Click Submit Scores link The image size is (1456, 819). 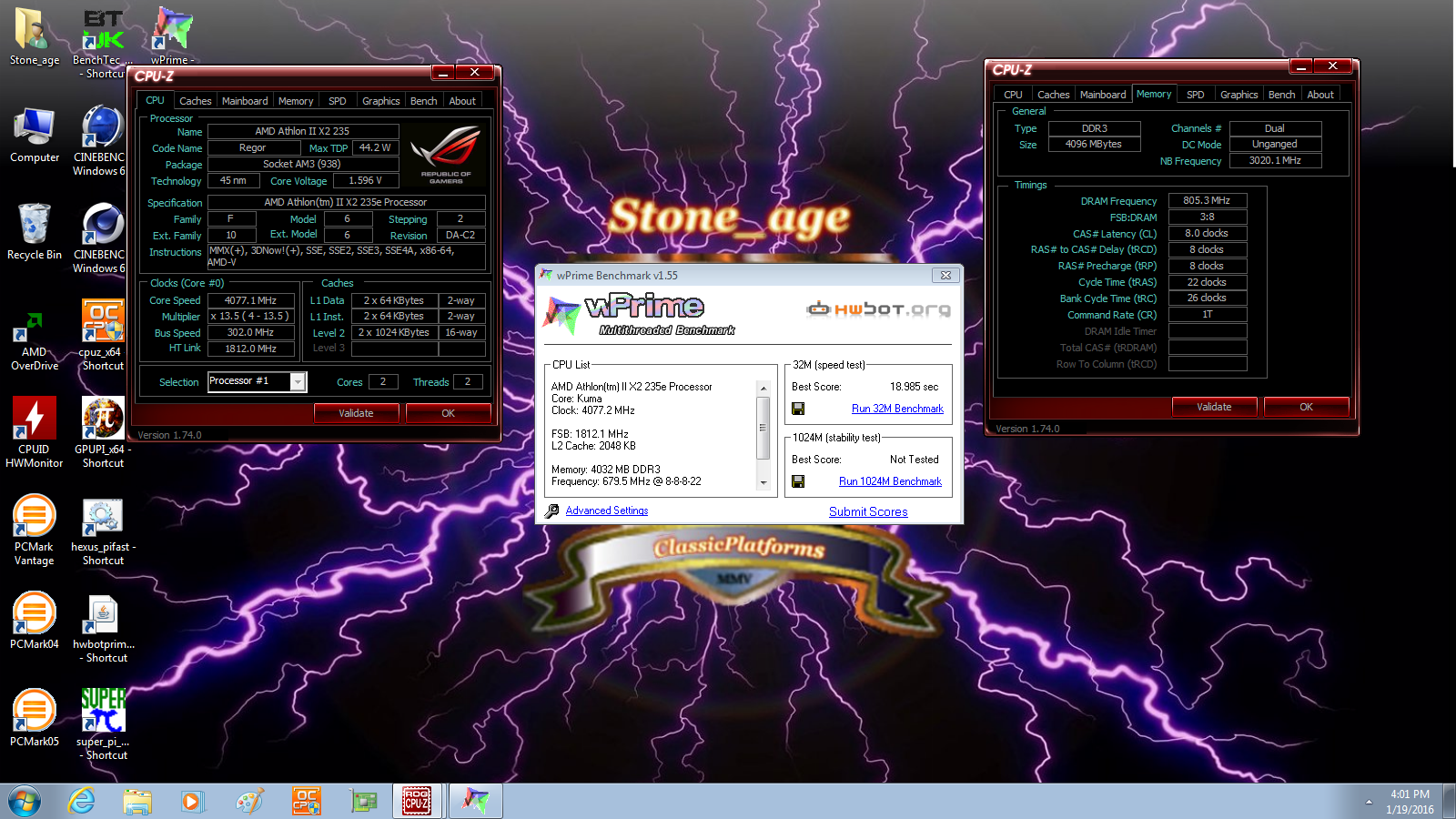[x=868, y=511]
